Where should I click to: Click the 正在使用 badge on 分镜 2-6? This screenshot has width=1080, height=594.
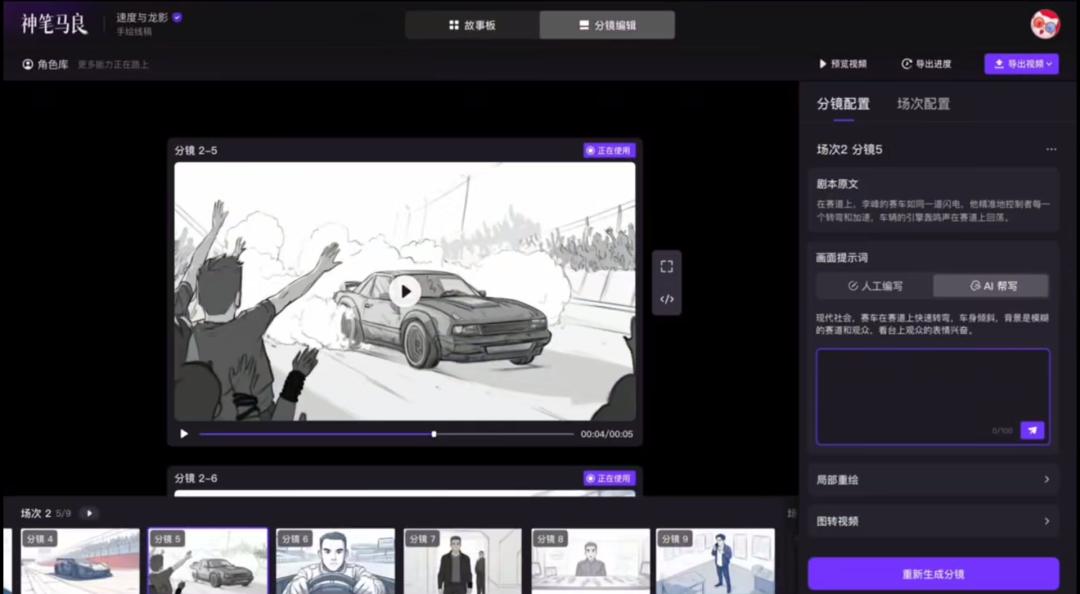(x=609, y=478)
